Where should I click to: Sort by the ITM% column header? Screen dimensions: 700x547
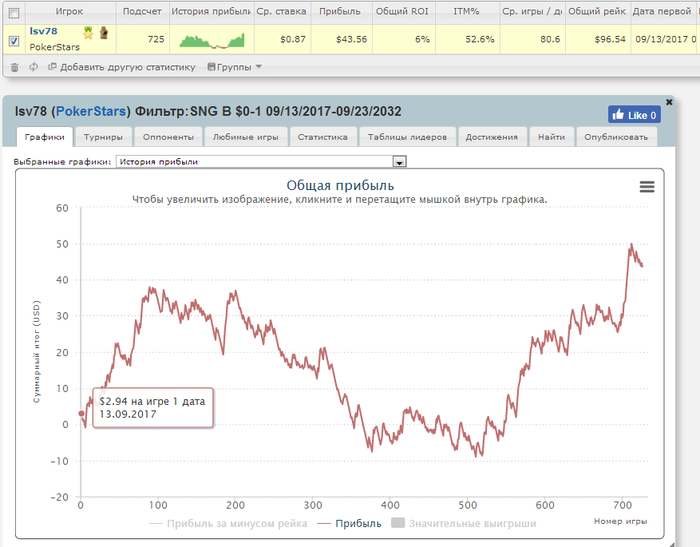(x=467, y=12)
